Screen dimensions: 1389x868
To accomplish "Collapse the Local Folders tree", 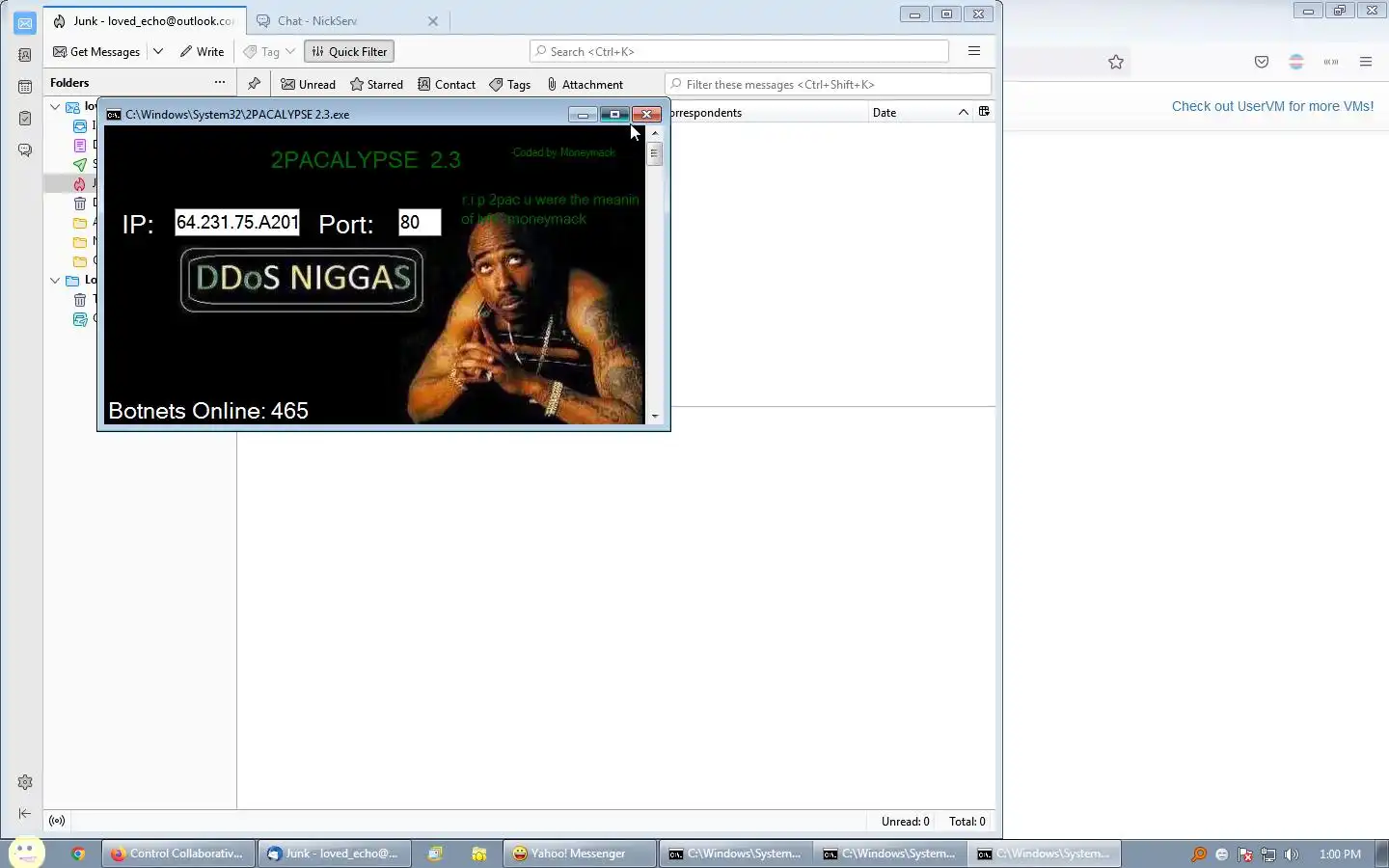I will point(55,281).
